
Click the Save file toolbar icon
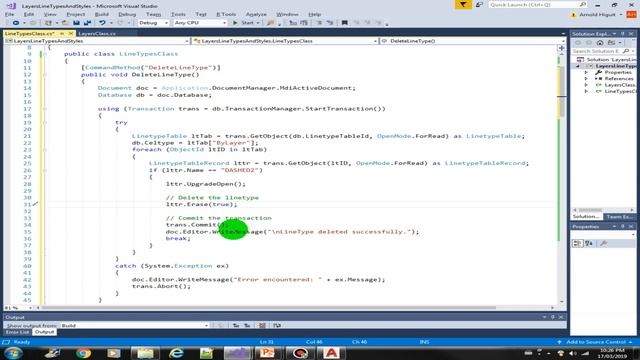[76, 23]
